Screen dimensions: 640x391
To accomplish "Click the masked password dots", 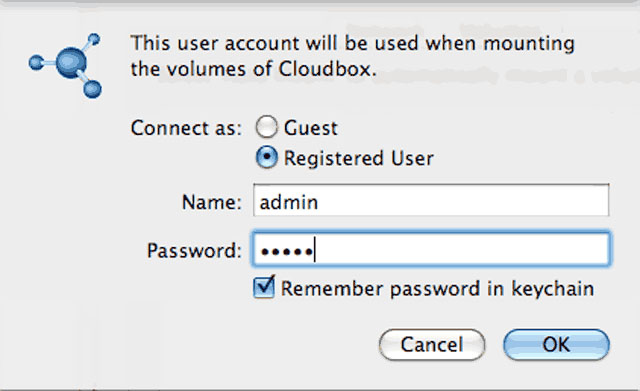I will (287, 252).
